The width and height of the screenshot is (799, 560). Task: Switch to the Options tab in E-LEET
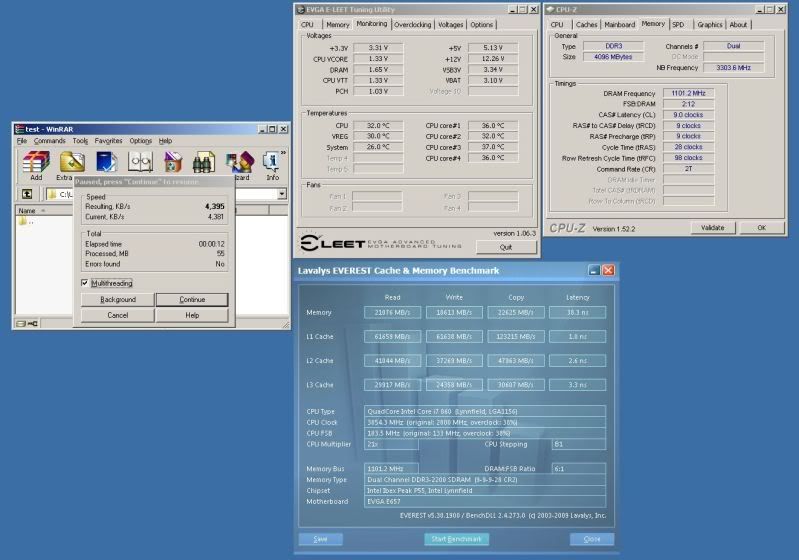(482, 24)
